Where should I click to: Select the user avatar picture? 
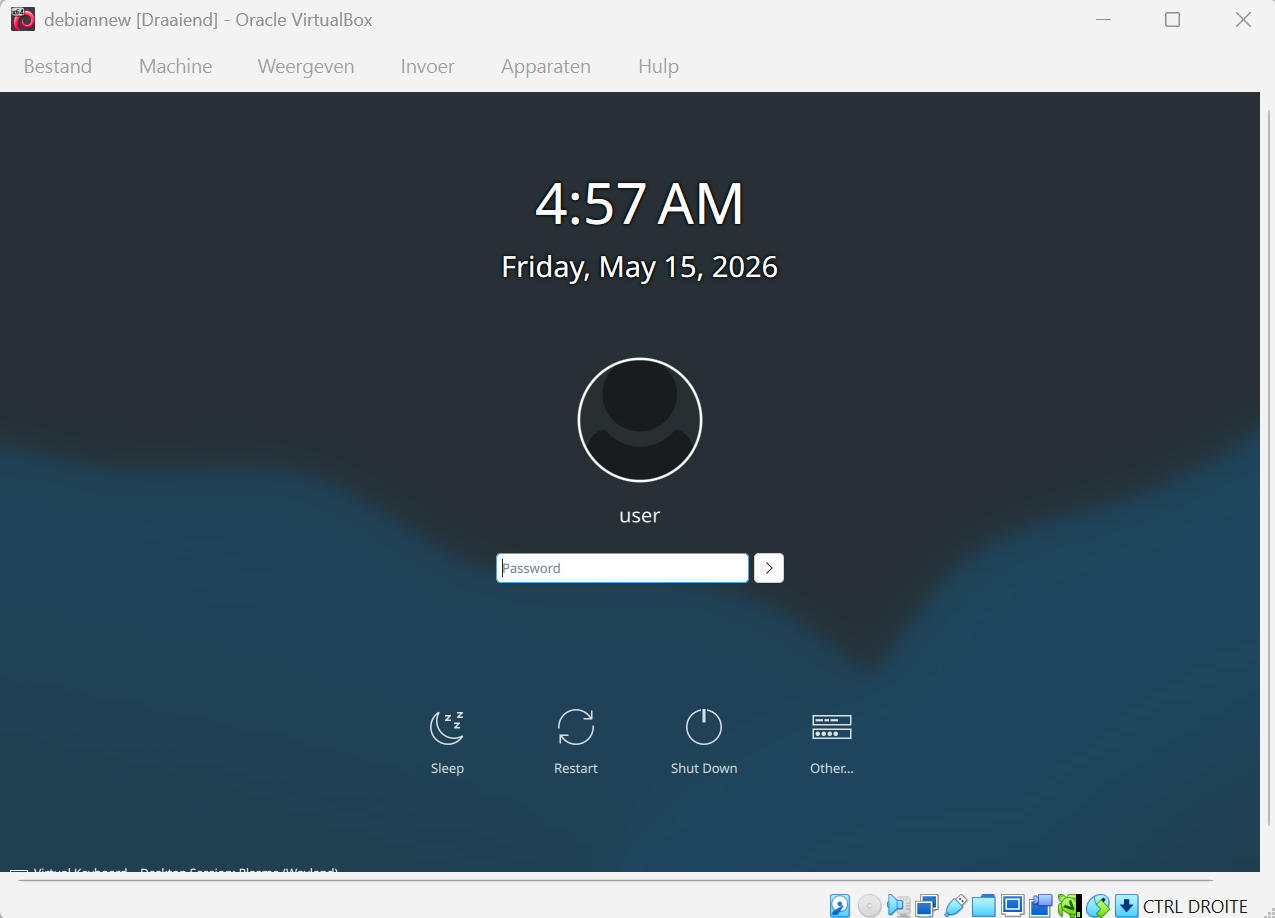pyautogui.click(x=640, y=420)
